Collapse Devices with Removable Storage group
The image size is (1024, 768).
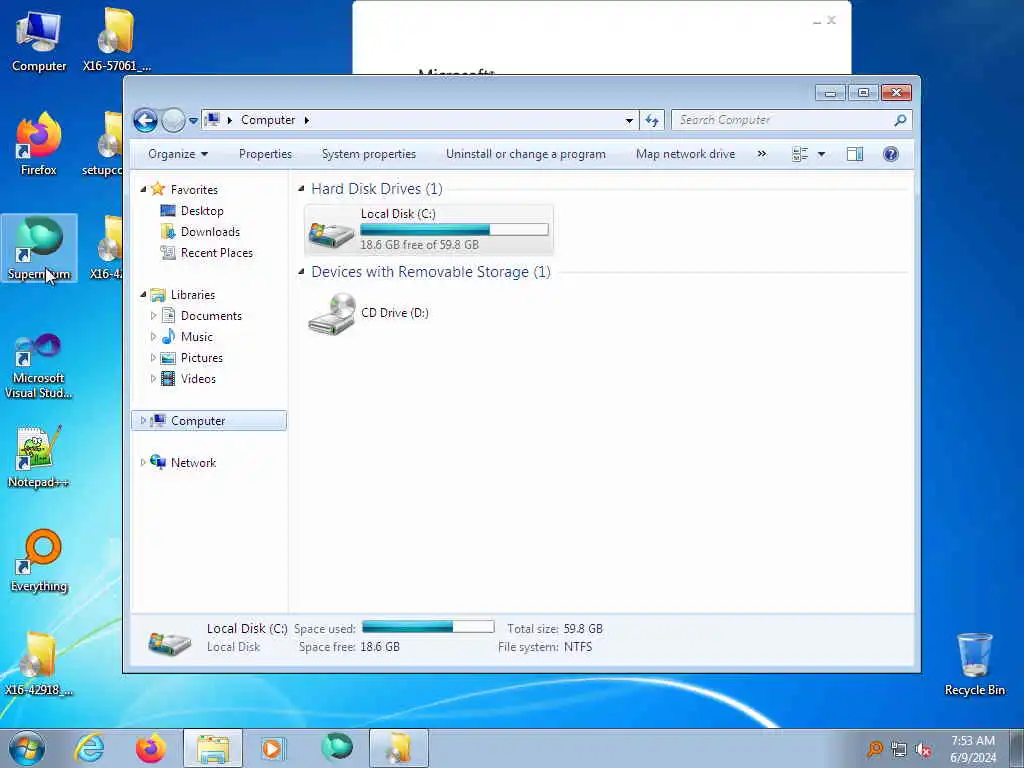click(301, 272)
